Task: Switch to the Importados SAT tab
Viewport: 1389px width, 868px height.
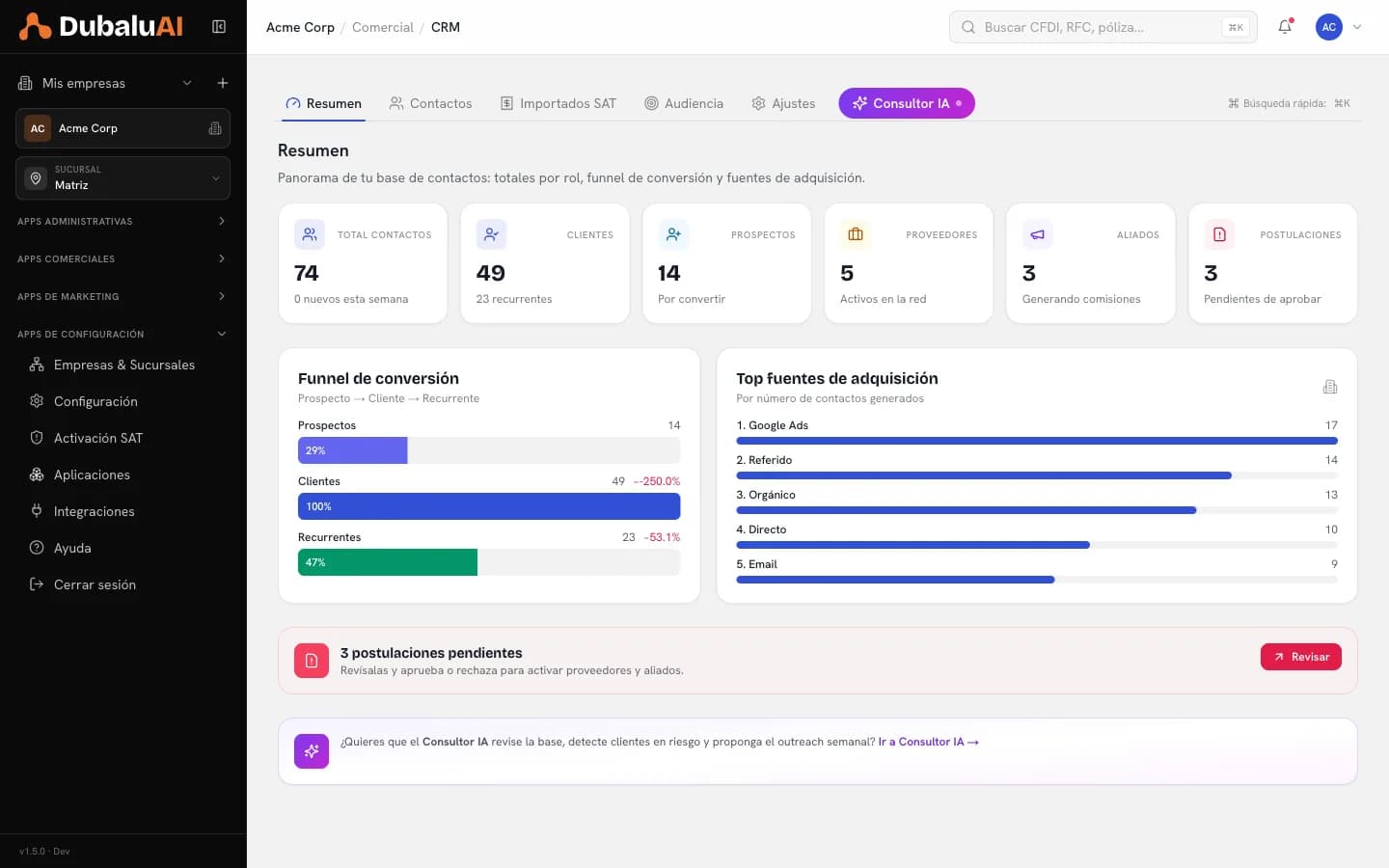Action: pyautogui.click(x=558, y=103)
